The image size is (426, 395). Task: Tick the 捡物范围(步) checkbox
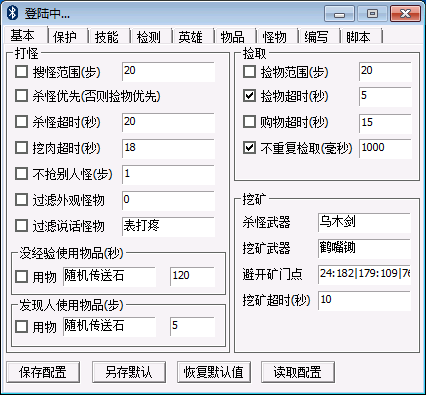coord(250,72)
